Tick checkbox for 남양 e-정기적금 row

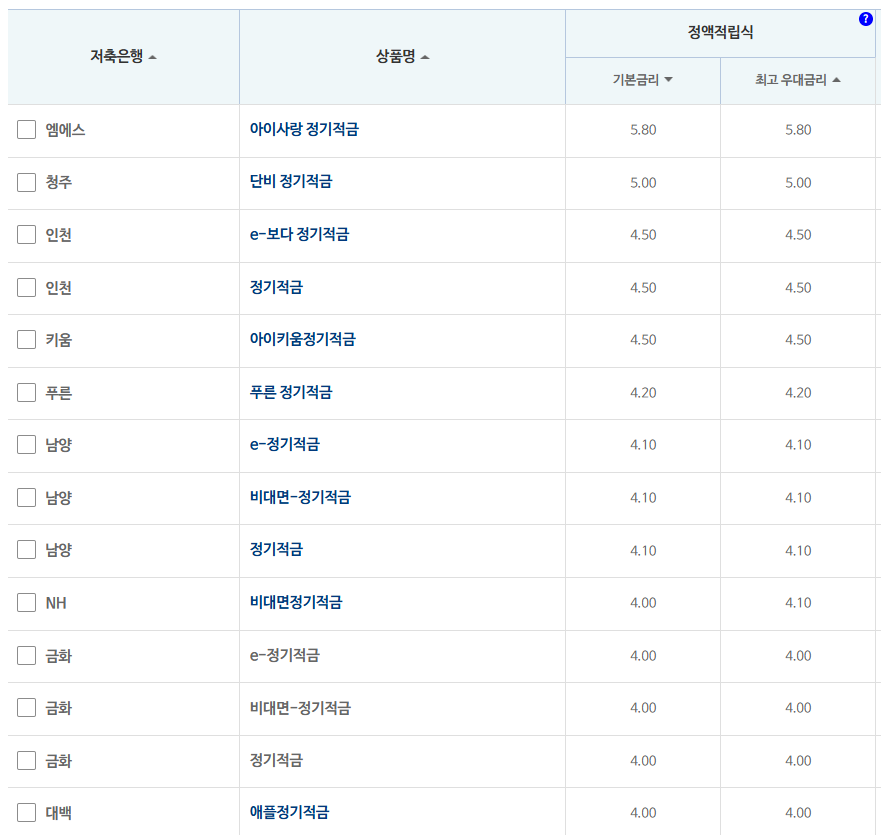[x=26, y=444]
